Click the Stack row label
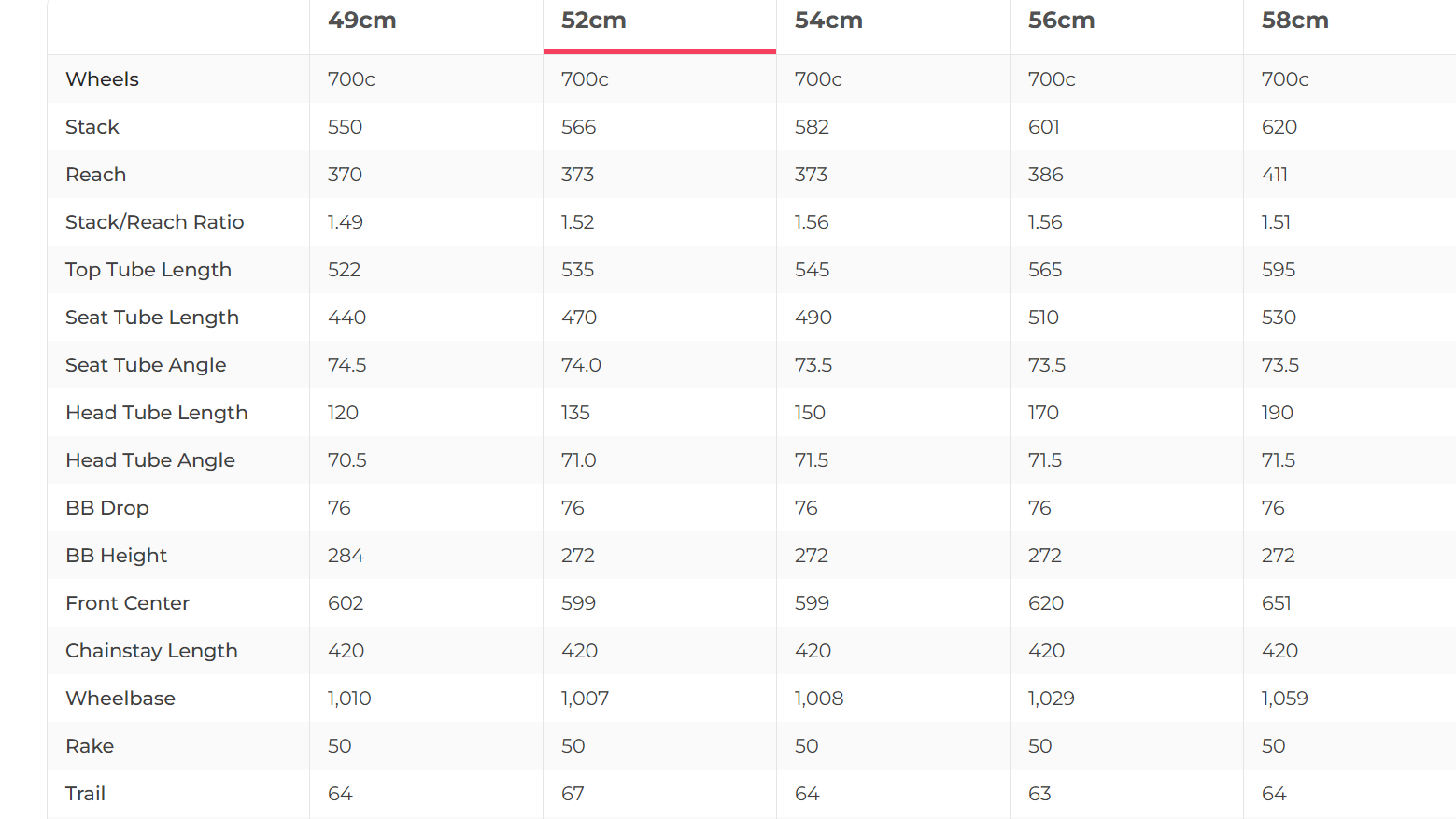This screenshot has width=1456, height=819. (x=92, y=127)
